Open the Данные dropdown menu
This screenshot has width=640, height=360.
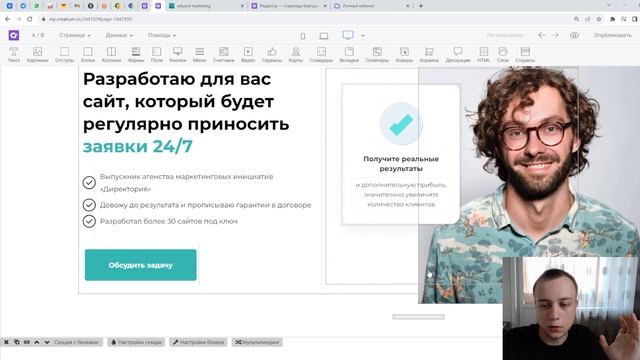tap(119, 36)
